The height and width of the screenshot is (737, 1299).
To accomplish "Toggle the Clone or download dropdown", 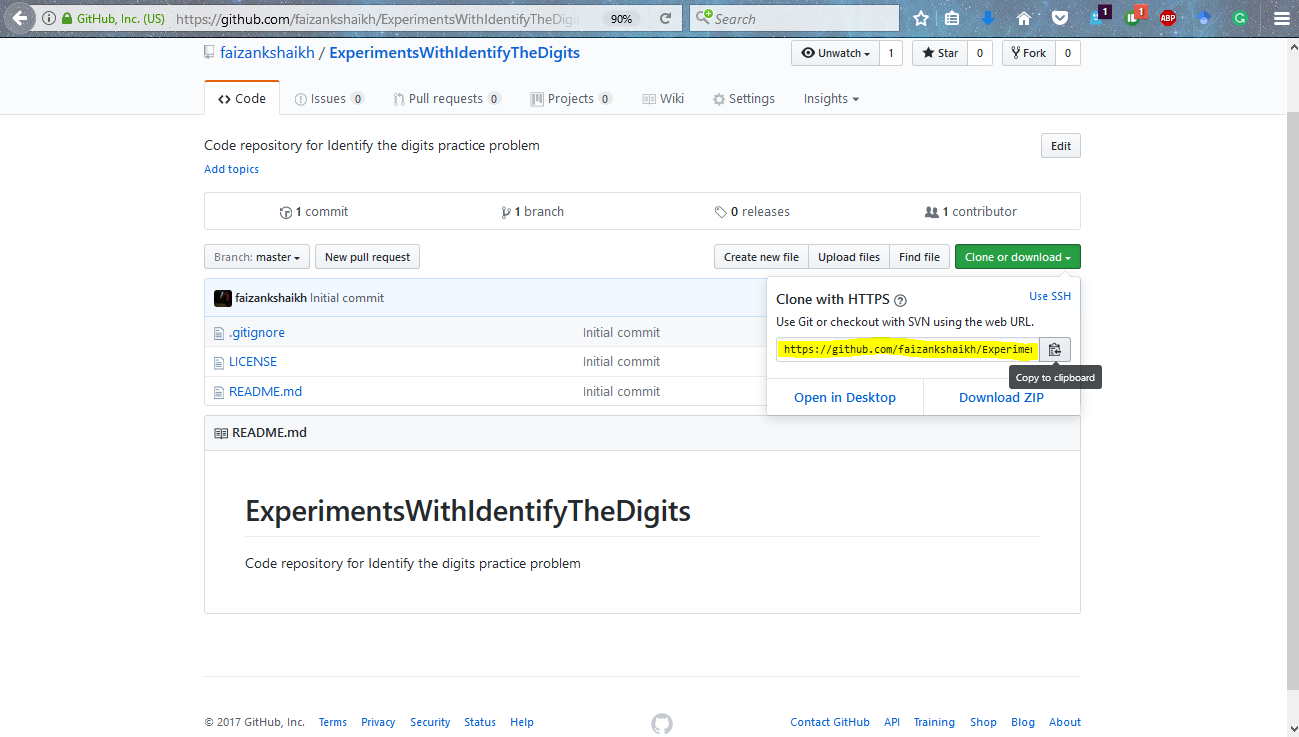I will point(1017,257).
